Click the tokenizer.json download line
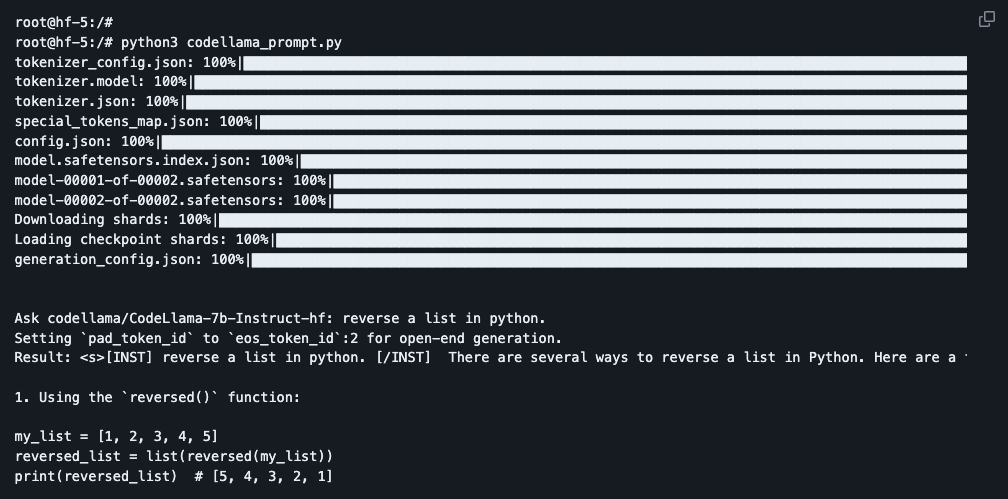Viewport: 1008px width, 499px height. [x=490, y=102]
